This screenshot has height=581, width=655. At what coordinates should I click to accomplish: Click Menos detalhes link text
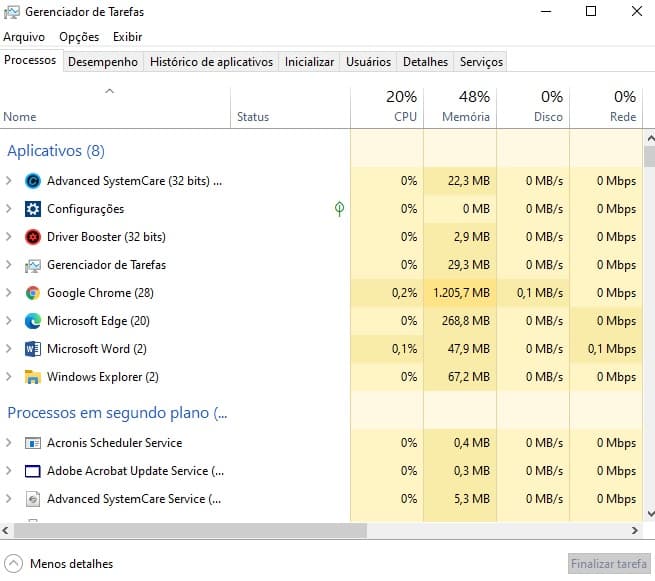pos(71,564)
